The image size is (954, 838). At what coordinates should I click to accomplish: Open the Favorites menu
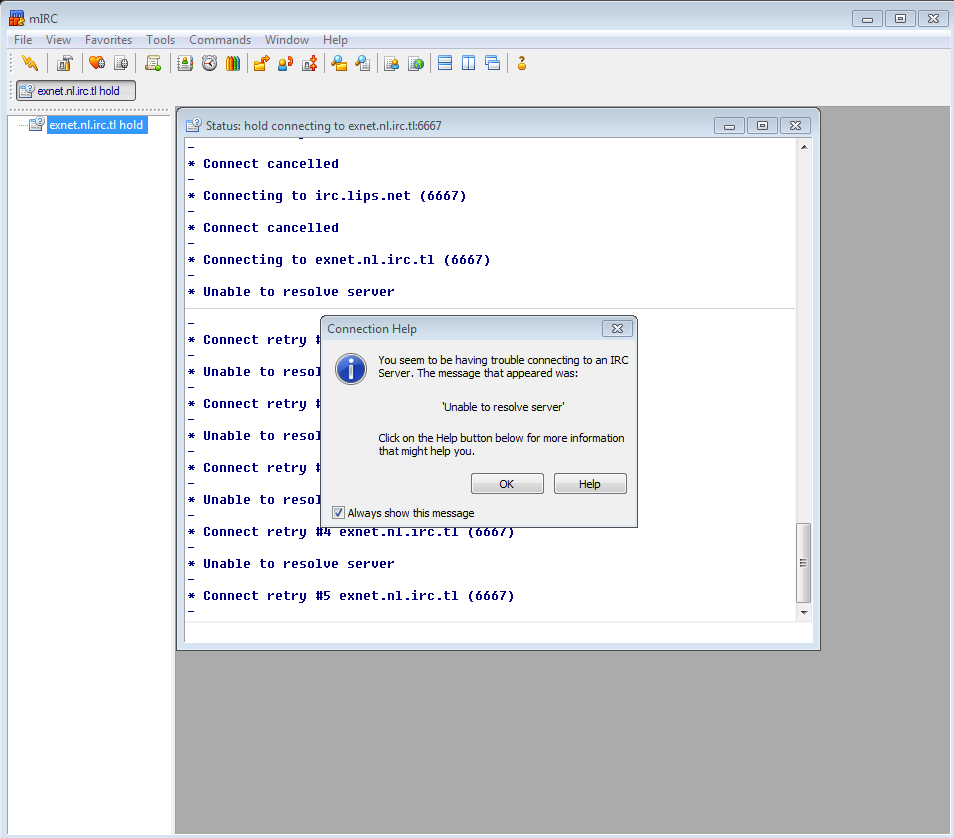(x=108, y=40)
